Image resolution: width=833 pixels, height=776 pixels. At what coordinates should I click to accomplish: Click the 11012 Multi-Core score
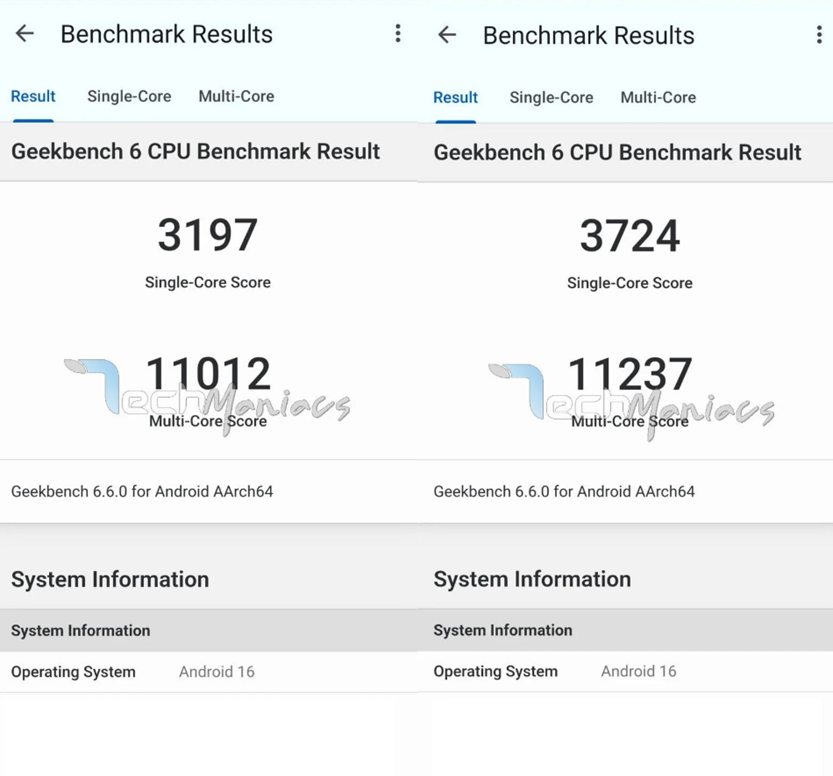point(207,373)
